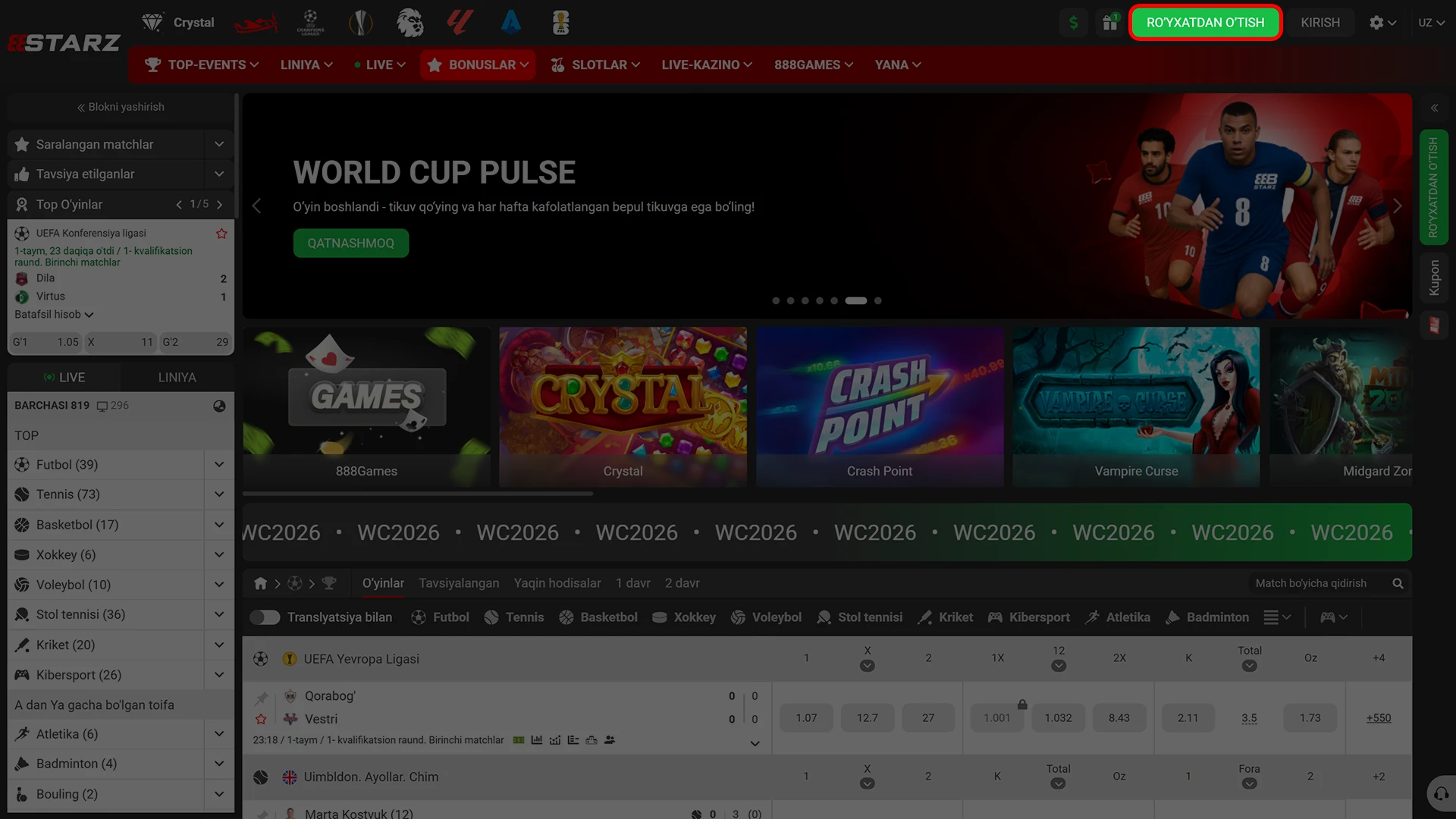The height and width of the screenshot is (819, 1456).
Task: Select the last banner carousel dot
Action: (x=877, y=301)
